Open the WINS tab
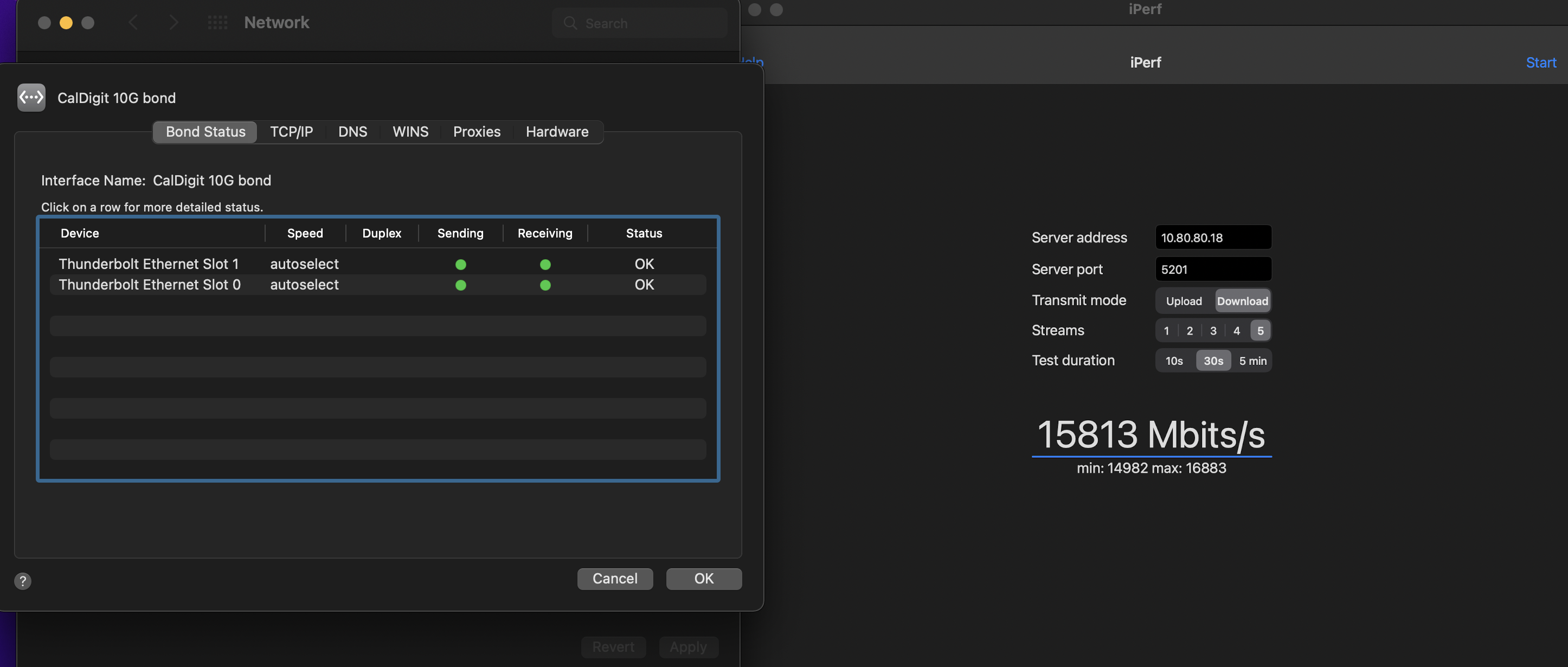Viewport: 1568px width, 667px height. click(410, 131)
